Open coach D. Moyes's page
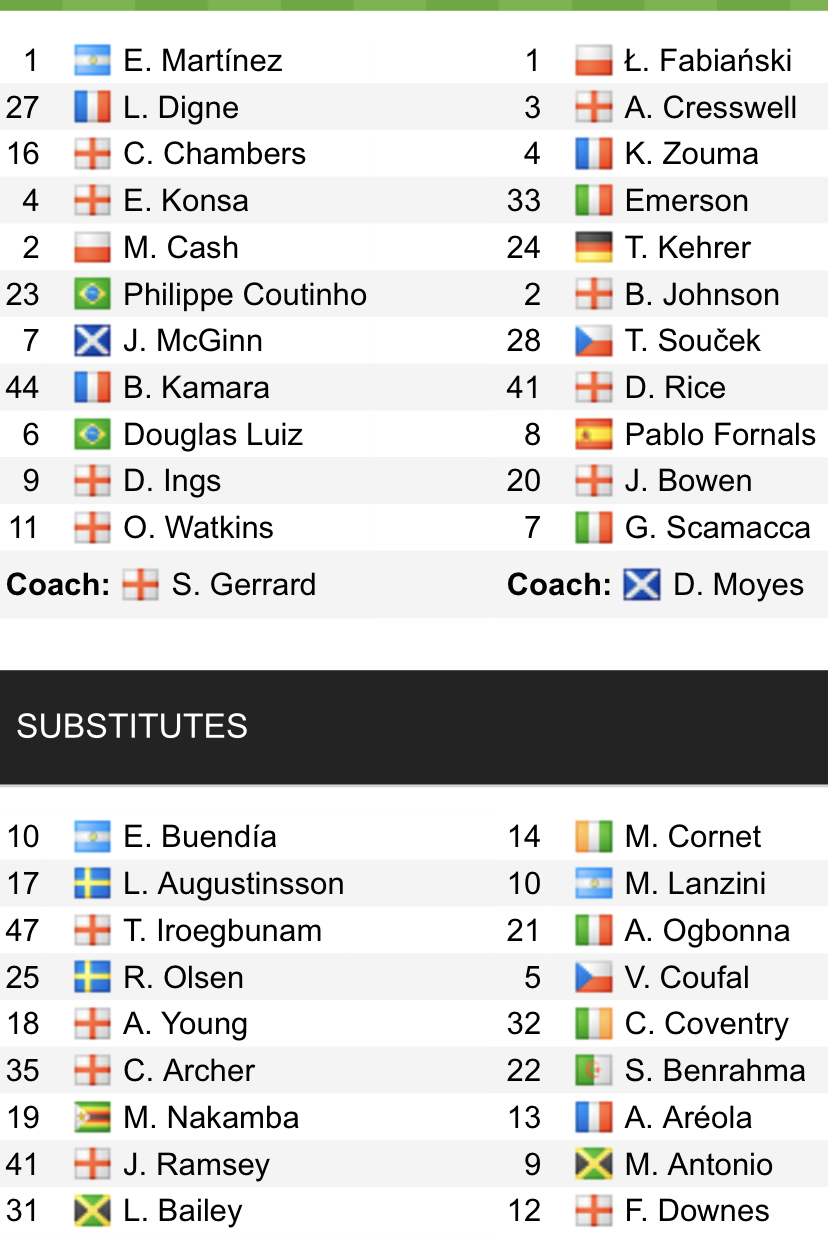Viewport: 828px width, 1253px height. point(738,585)
